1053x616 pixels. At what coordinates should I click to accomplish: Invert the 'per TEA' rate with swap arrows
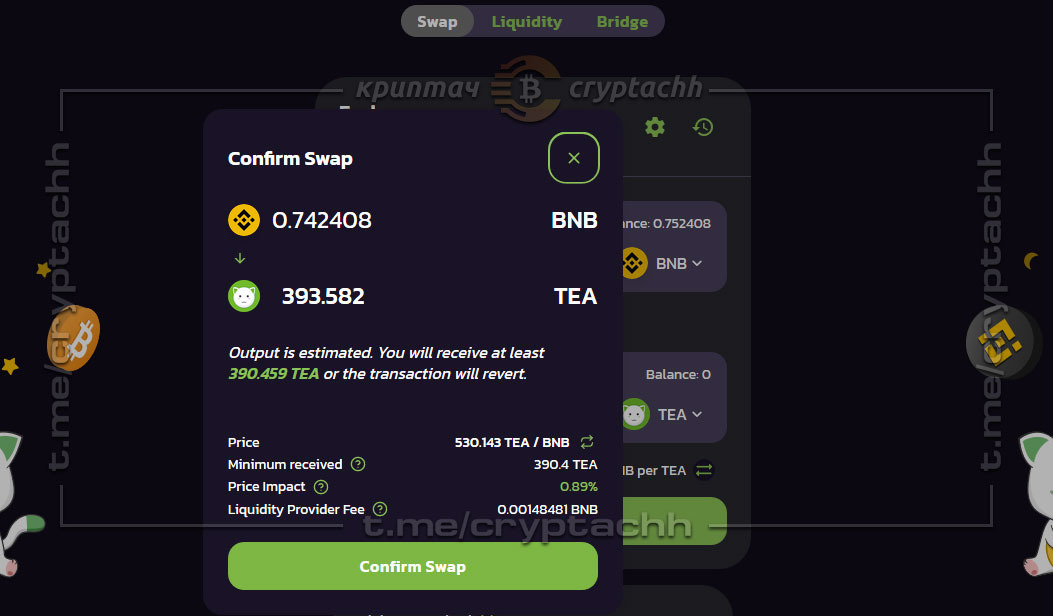pos(704,470)
